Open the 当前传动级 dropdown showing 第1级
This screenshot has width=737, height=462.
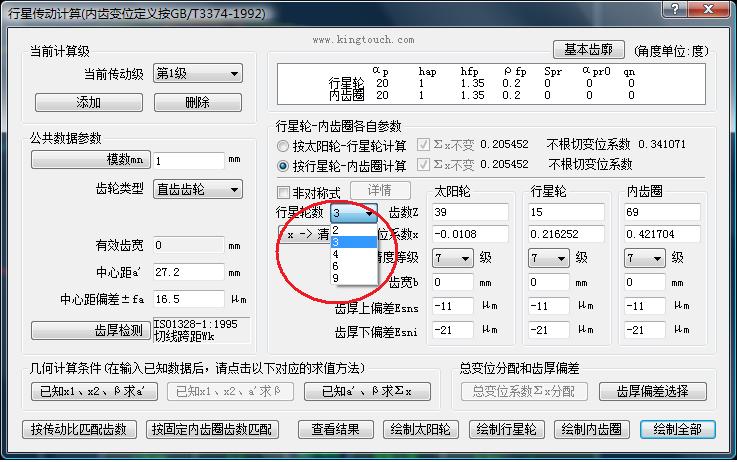coord(197,74)
